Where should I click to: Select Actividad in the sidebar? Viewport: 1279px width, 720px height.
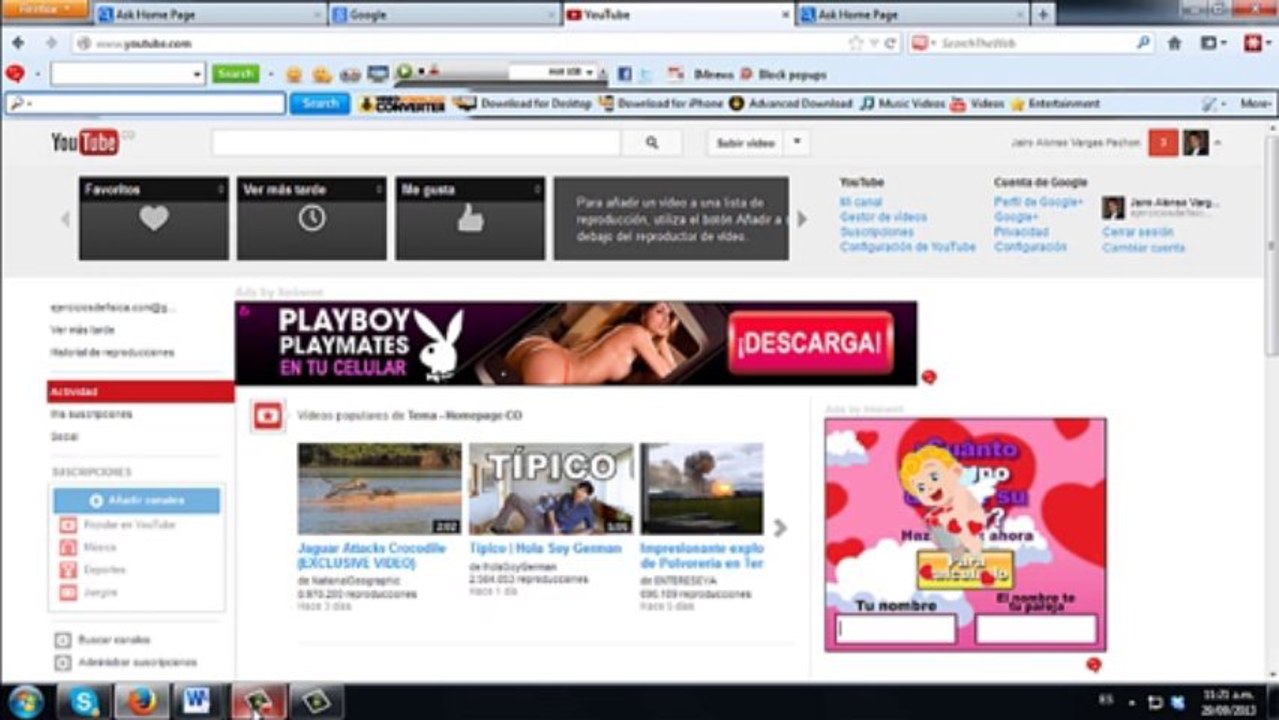tap(140, 391)
